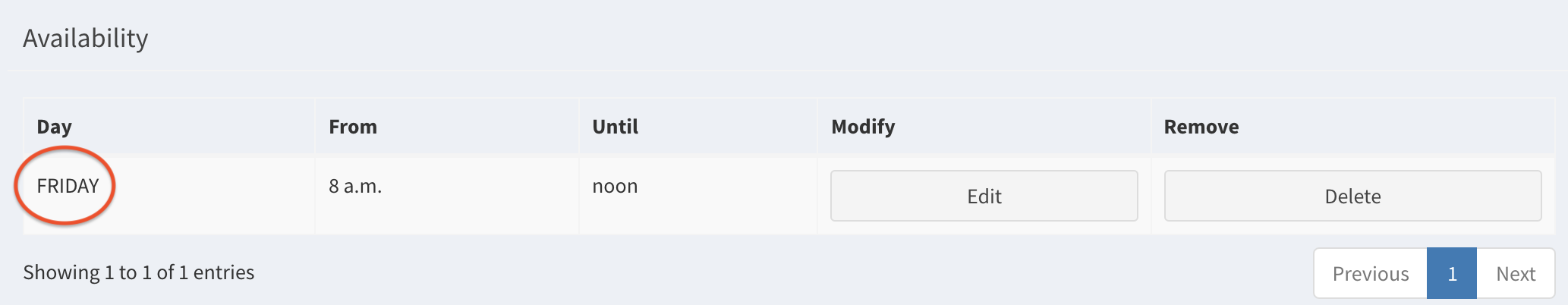Sort by the Day column header
1568x305 pixels.
coord(55,127)
